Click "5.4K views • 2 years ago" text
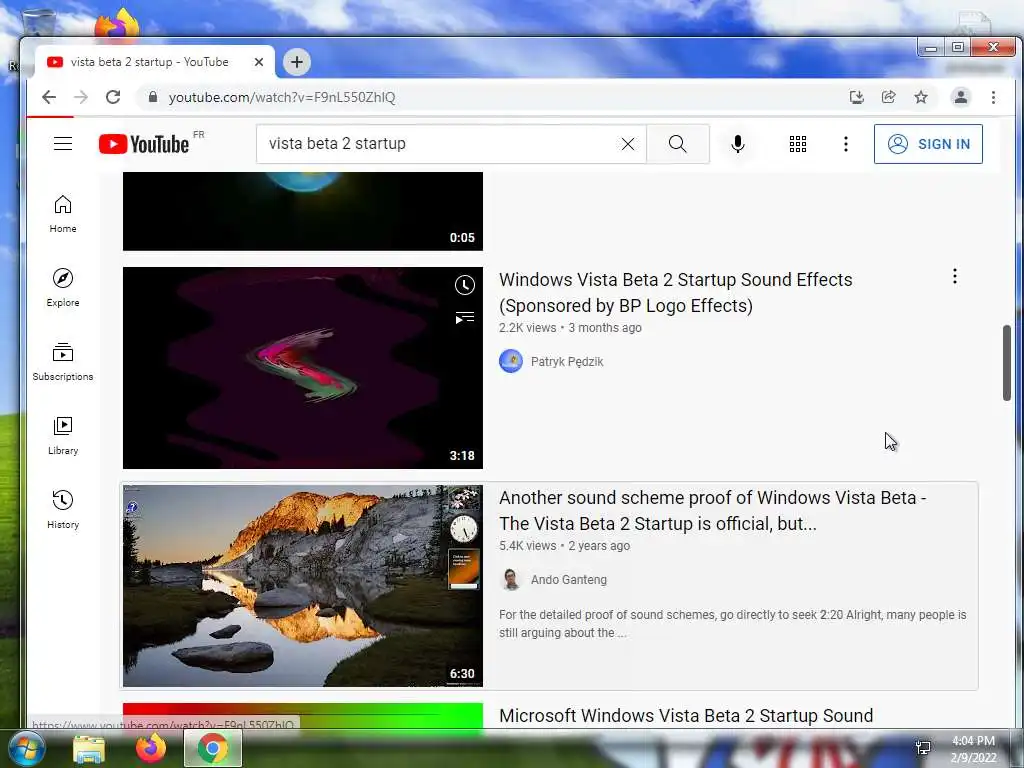The height and width of the screenshot is (768, 1024). click(x=564, y=546)
